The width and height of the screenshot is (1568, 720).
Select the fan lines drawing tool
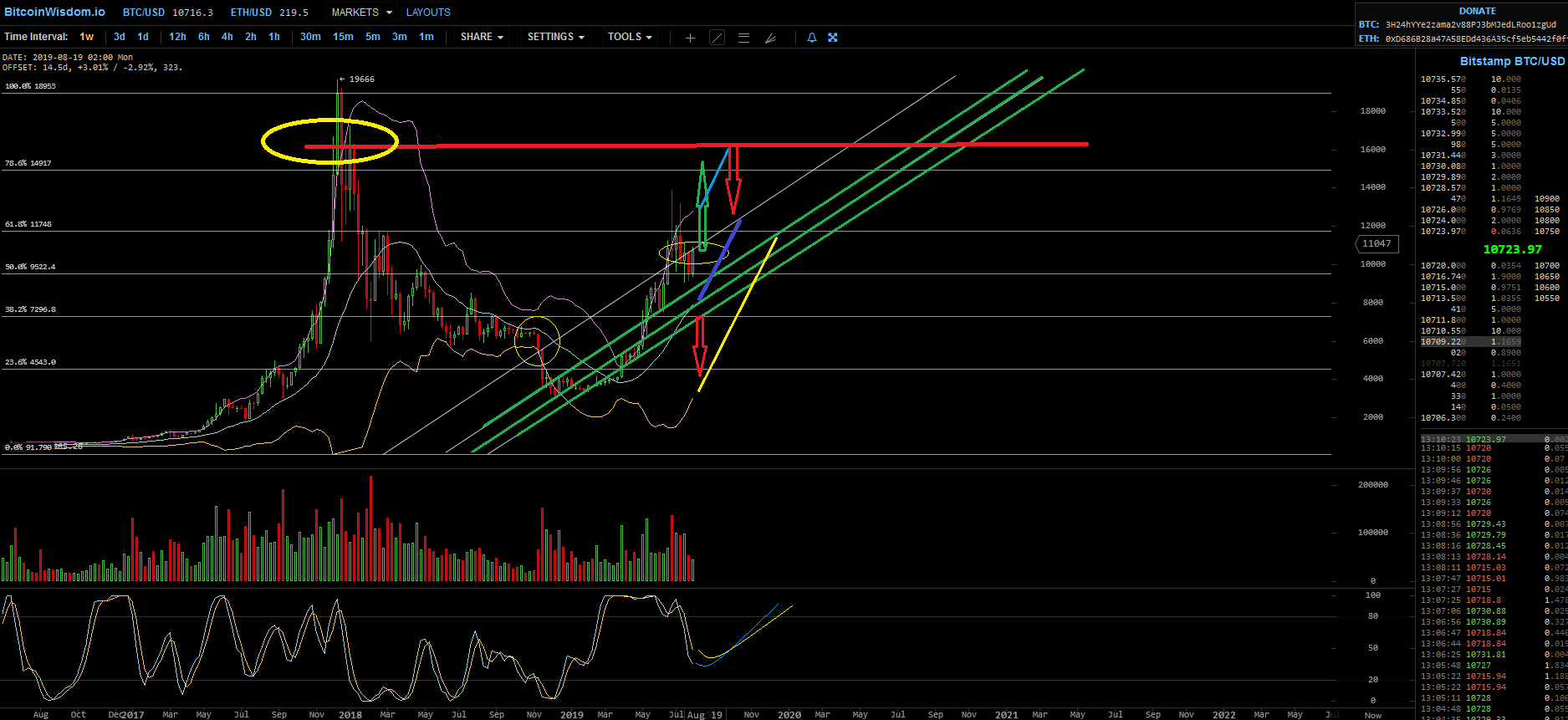click(770, 38)
